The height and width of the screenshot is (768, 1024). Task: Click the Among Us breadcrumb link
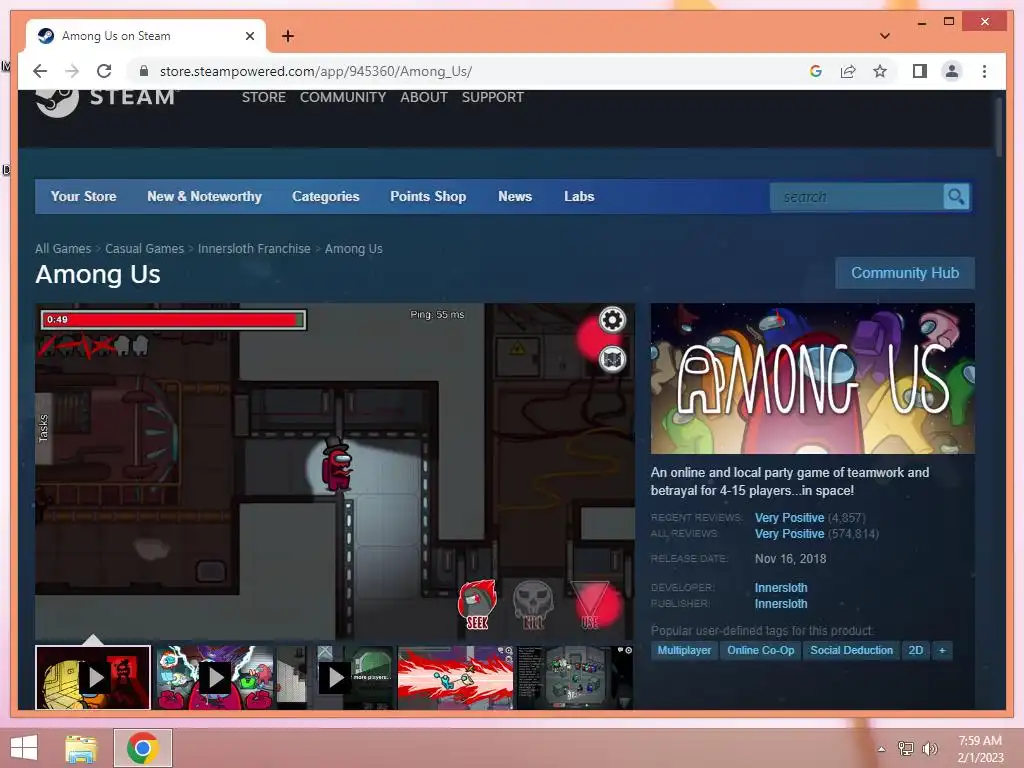[353, 249]
